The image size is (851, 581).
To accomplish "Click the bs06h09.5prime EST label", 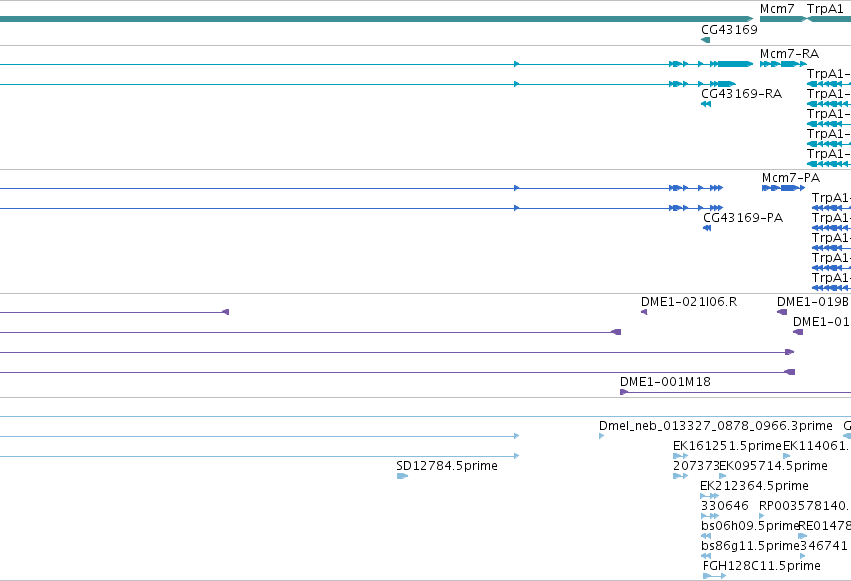I will (750, 526).
